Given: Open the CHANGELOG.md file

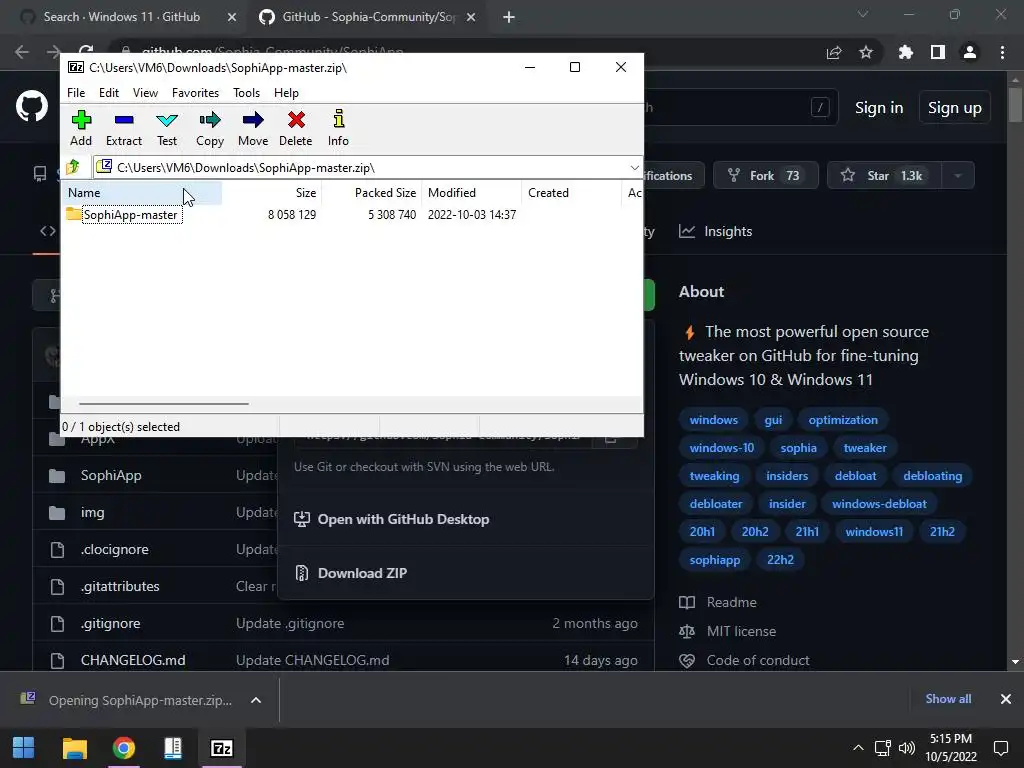Looking at the screenshot, I should tap(133, 660).
